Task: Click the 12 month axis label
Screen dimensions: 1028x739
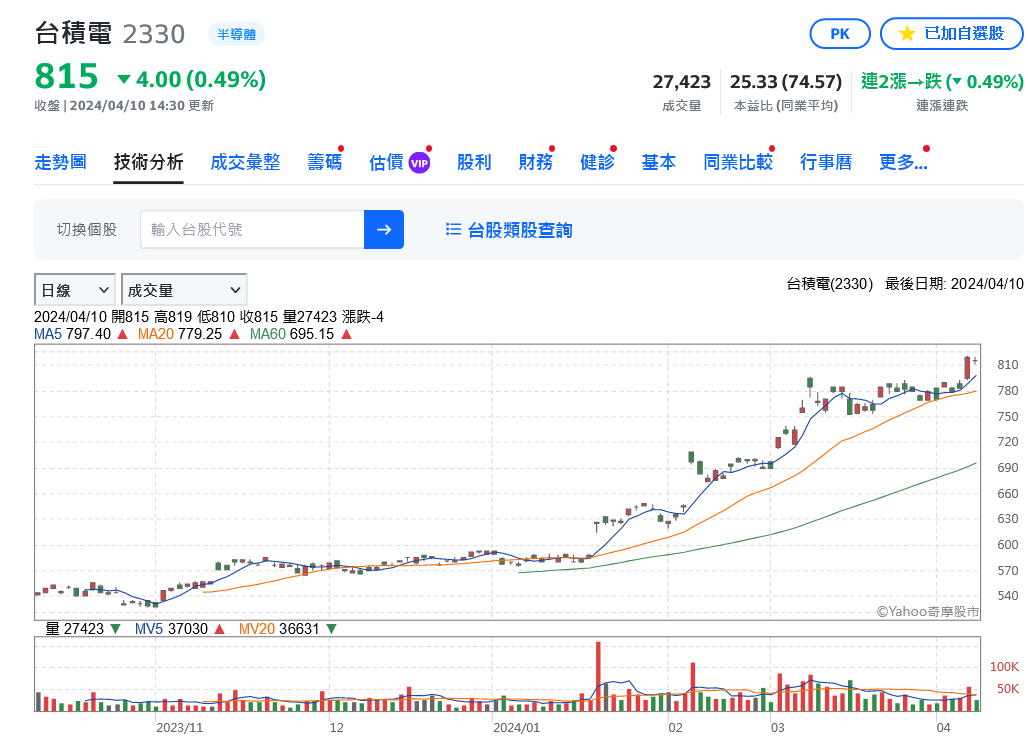Action: (x=336, y=727)
